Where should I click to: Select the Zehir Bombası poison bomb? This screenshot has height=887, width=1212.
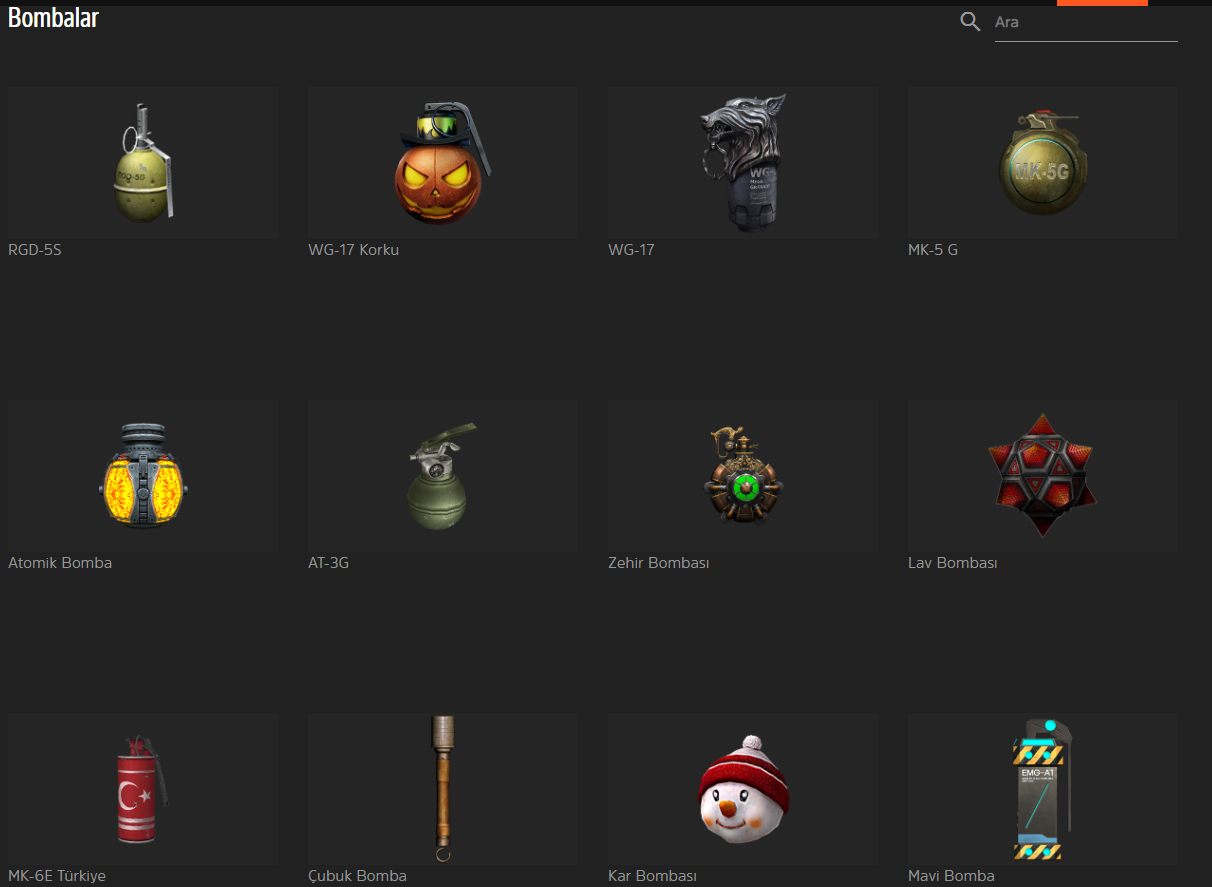coord(742,476)
